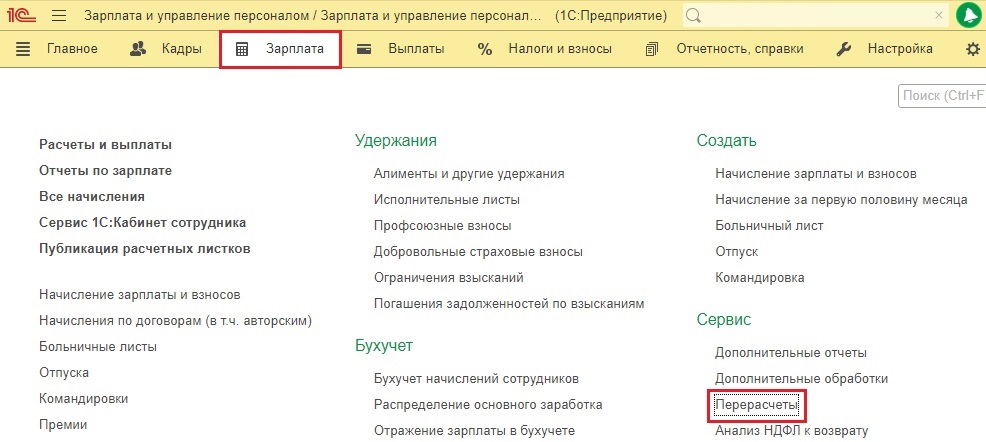
Task: Open the hamburger main menu icon
Action: pos(59,16)
